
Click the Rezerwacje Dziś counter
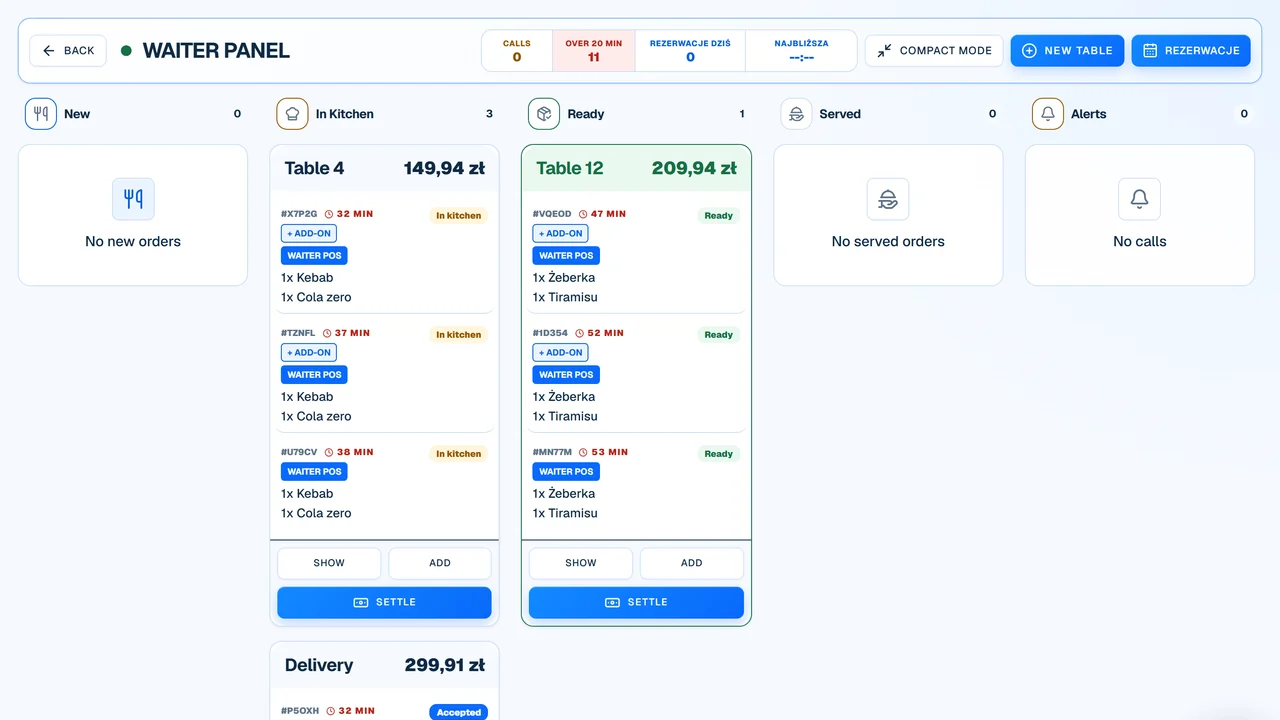690,51
